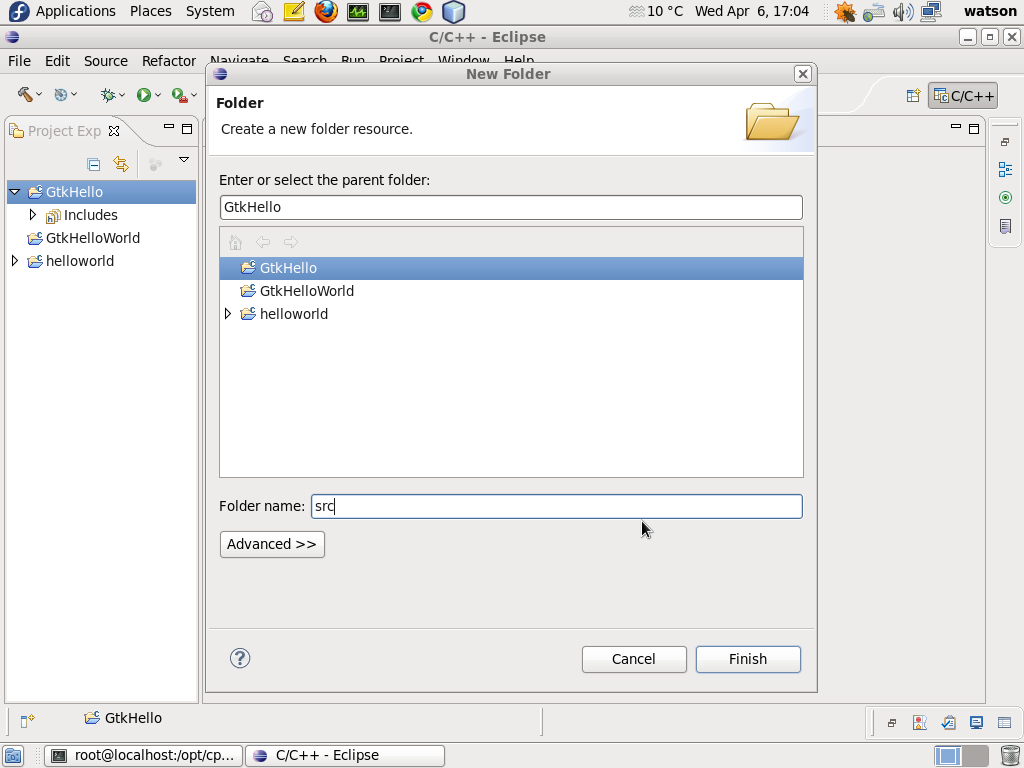This screenshot has width=1024, height=768.
Task: Click the Advanced >> button
Action: (x=272, y=545)
